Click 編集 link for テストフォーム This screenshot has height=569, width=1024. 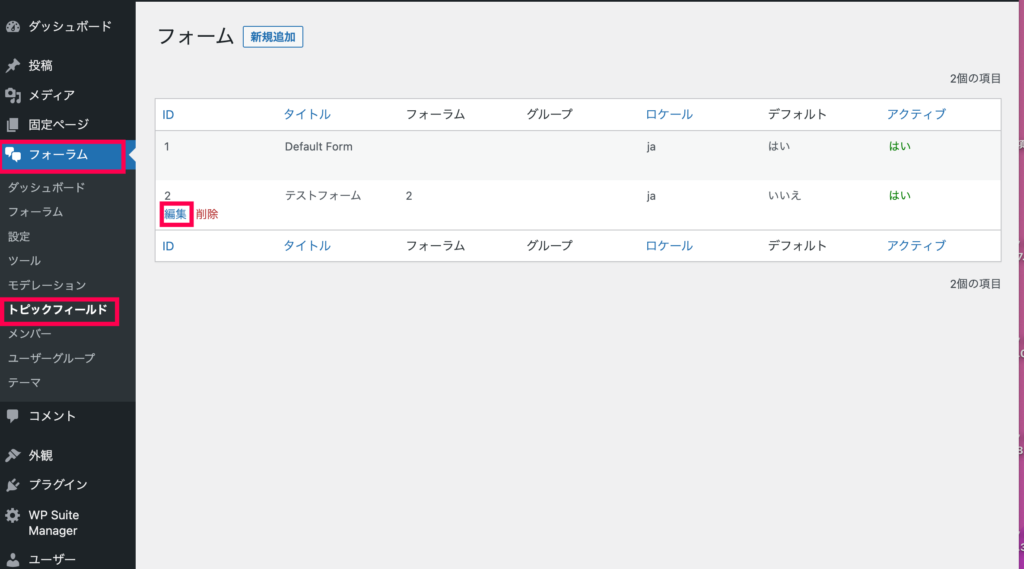[x=176, y=214]
